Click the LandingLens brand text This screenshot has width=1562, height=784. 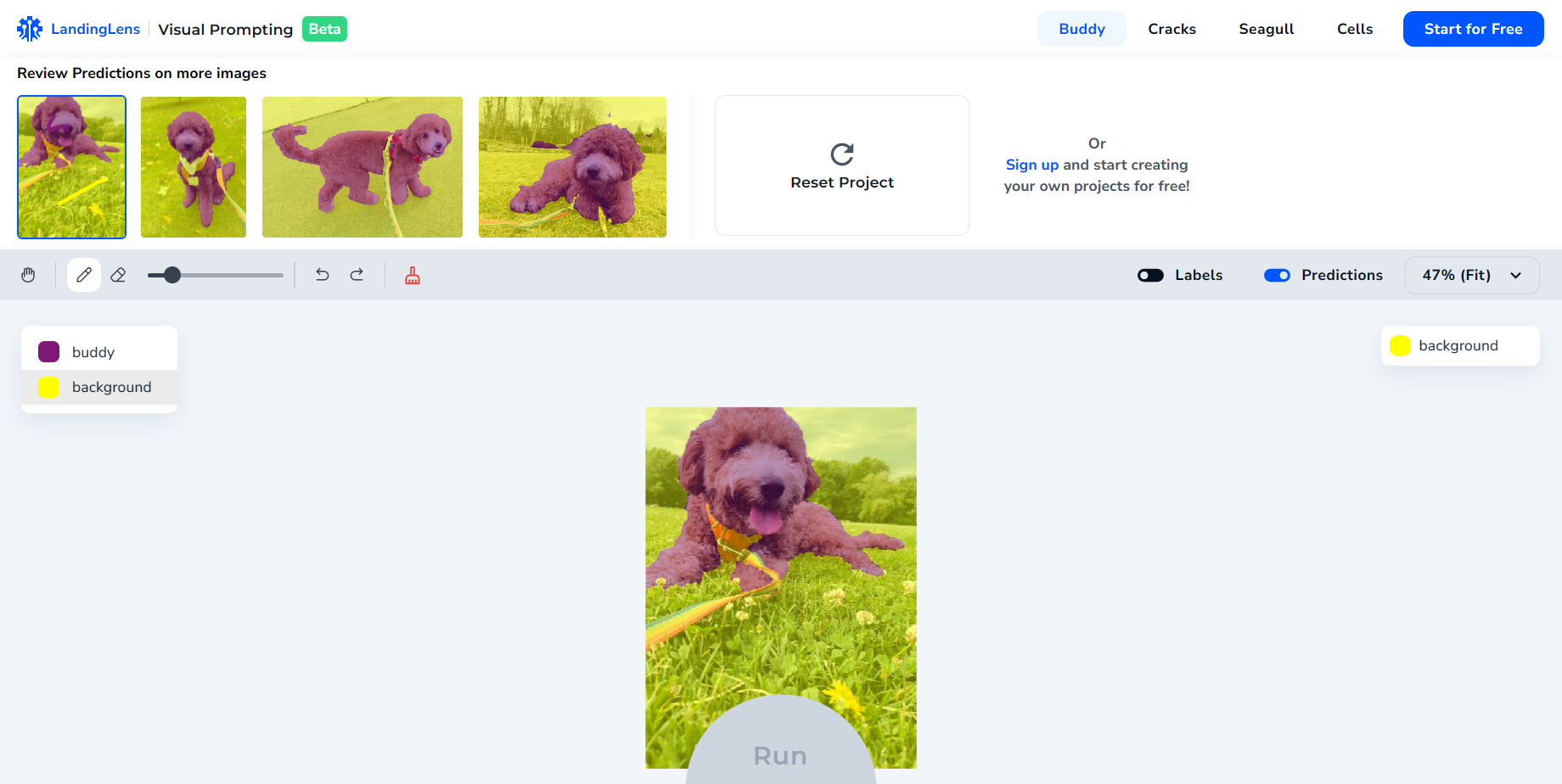(95, 29)
